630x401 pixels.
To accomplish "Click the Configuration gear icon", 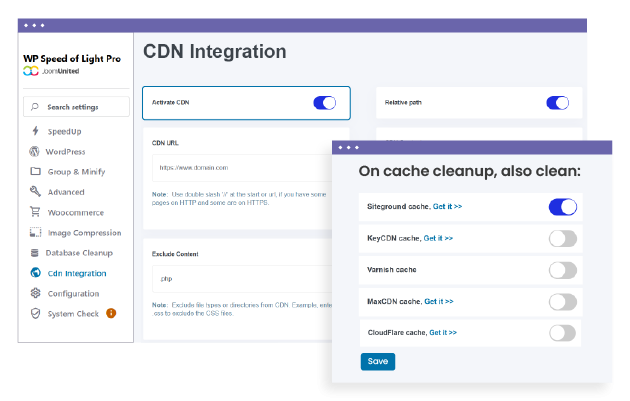I will 36,293.
